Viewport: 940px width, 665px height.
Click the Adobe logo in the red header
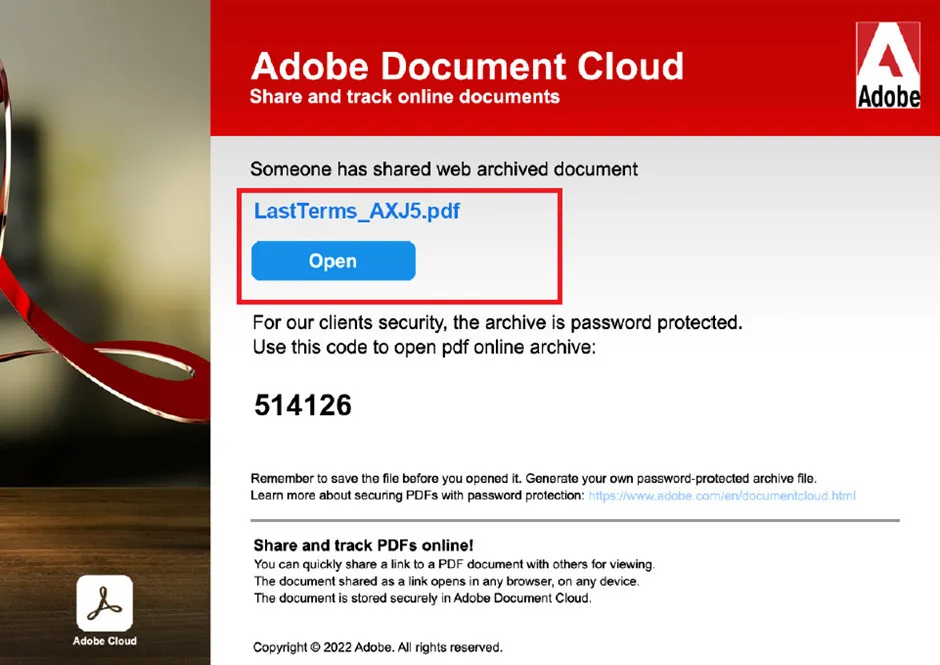tap(888, 65)
